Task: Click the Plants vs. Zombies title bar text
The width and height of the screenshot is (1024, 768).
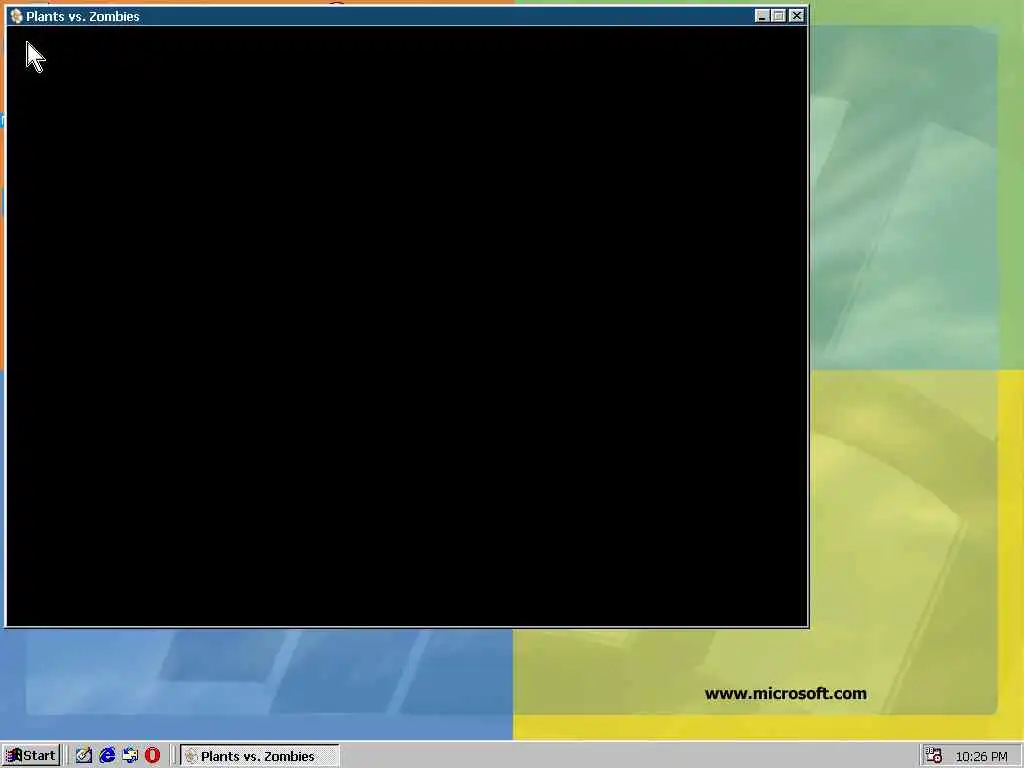Action: click(x=83, y=16)
